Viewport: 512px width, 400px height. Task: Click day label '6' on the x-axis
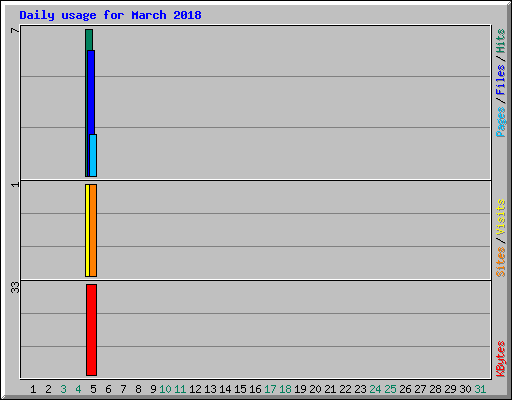(x=108, y=389)
